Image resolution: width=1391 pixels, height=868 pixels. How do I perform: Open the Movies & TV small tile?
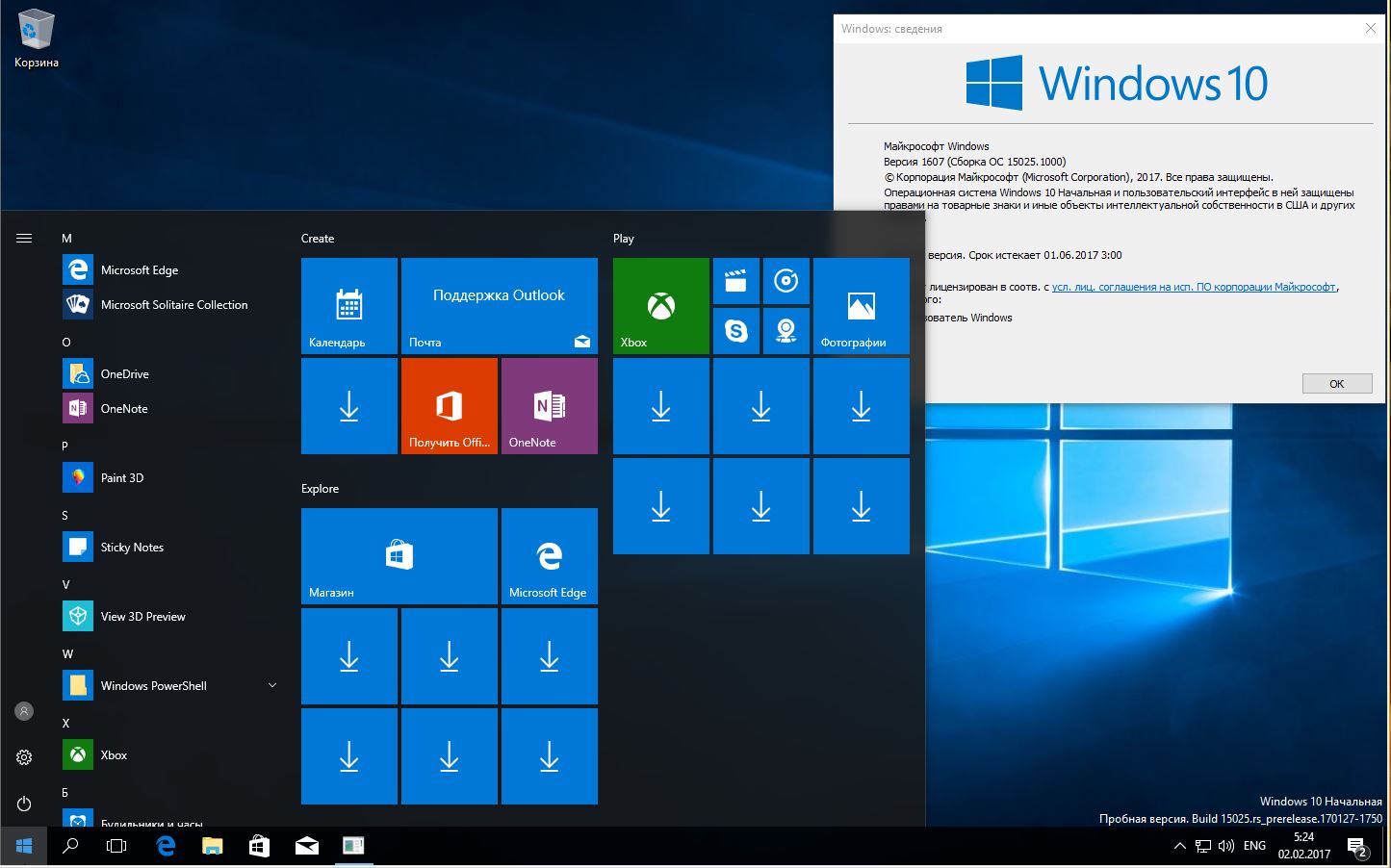[736, 281]
